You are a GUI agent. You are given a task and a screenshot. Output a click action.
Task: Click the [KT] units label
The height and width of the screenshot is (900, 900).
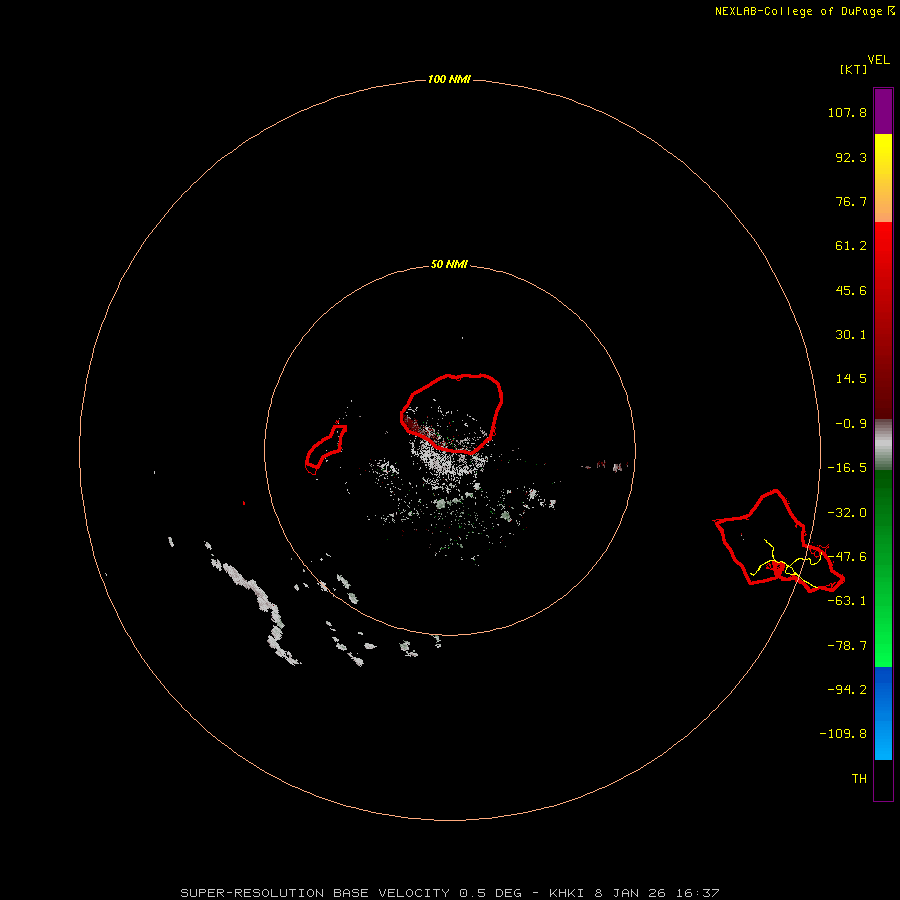pyautogui.click(x=853, y=69)
